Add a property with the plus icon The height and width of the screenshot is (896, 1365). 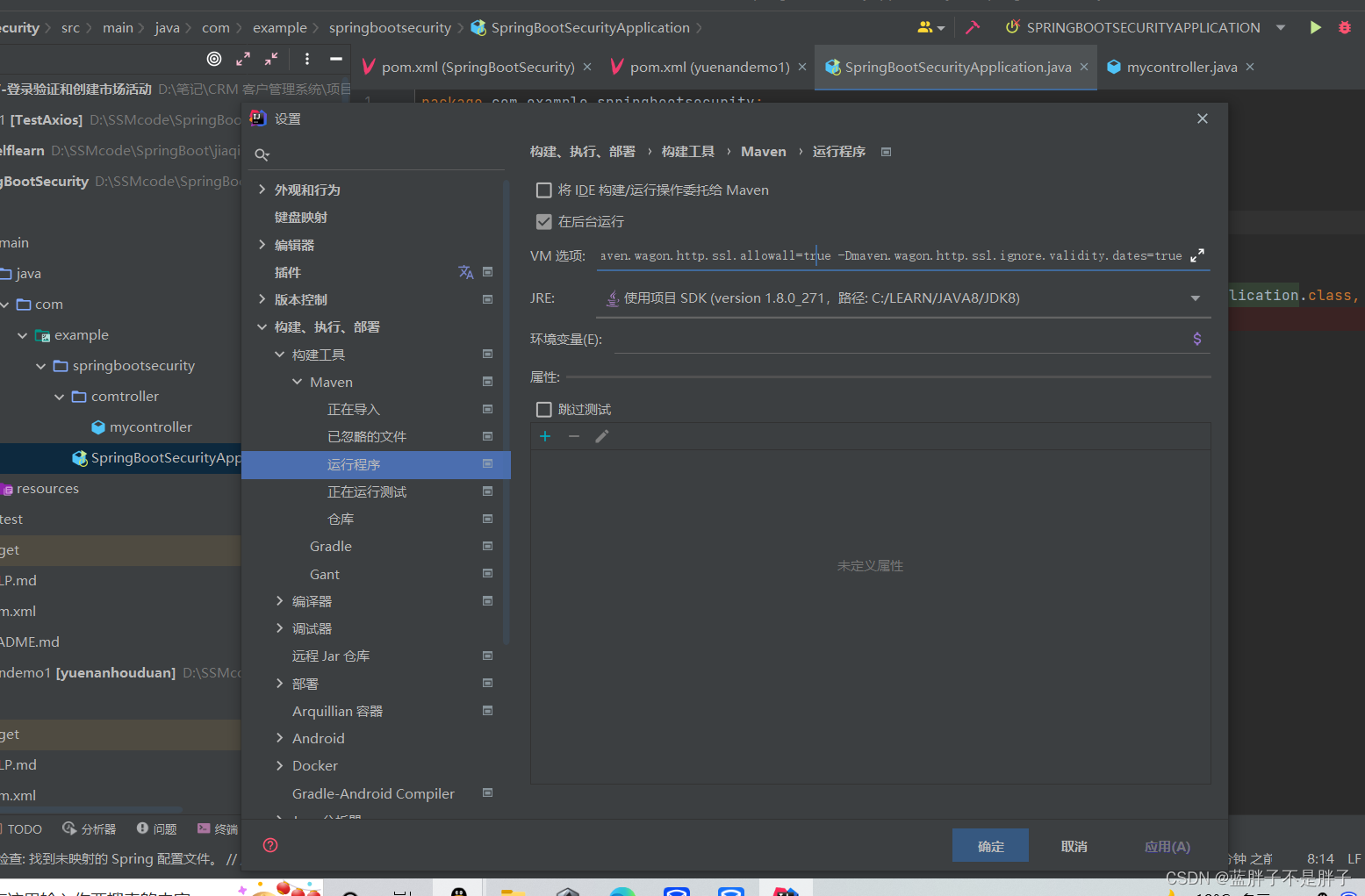click(545, 436)
